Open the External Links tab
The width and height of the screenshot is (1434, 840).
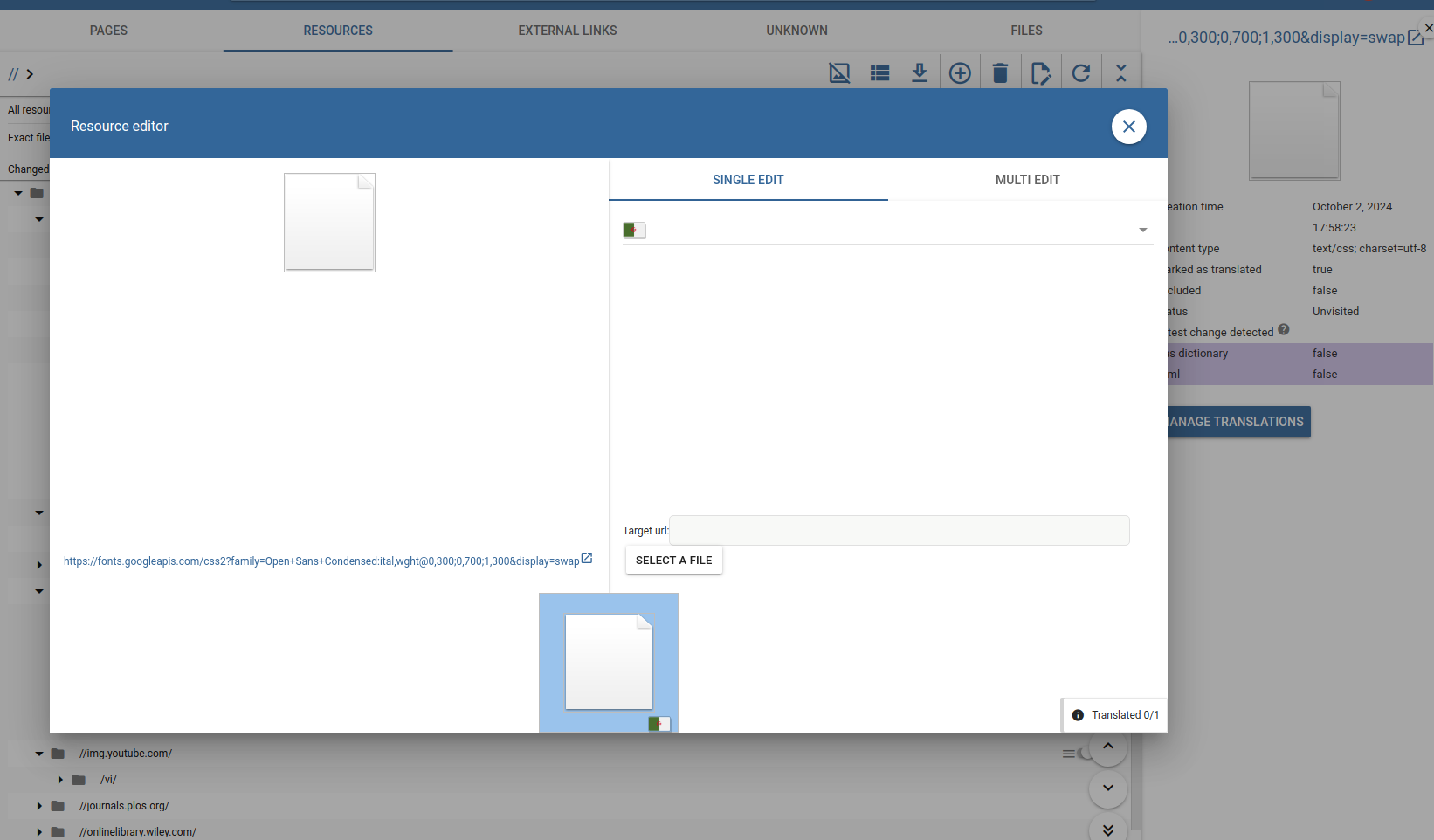click(568, 31)
